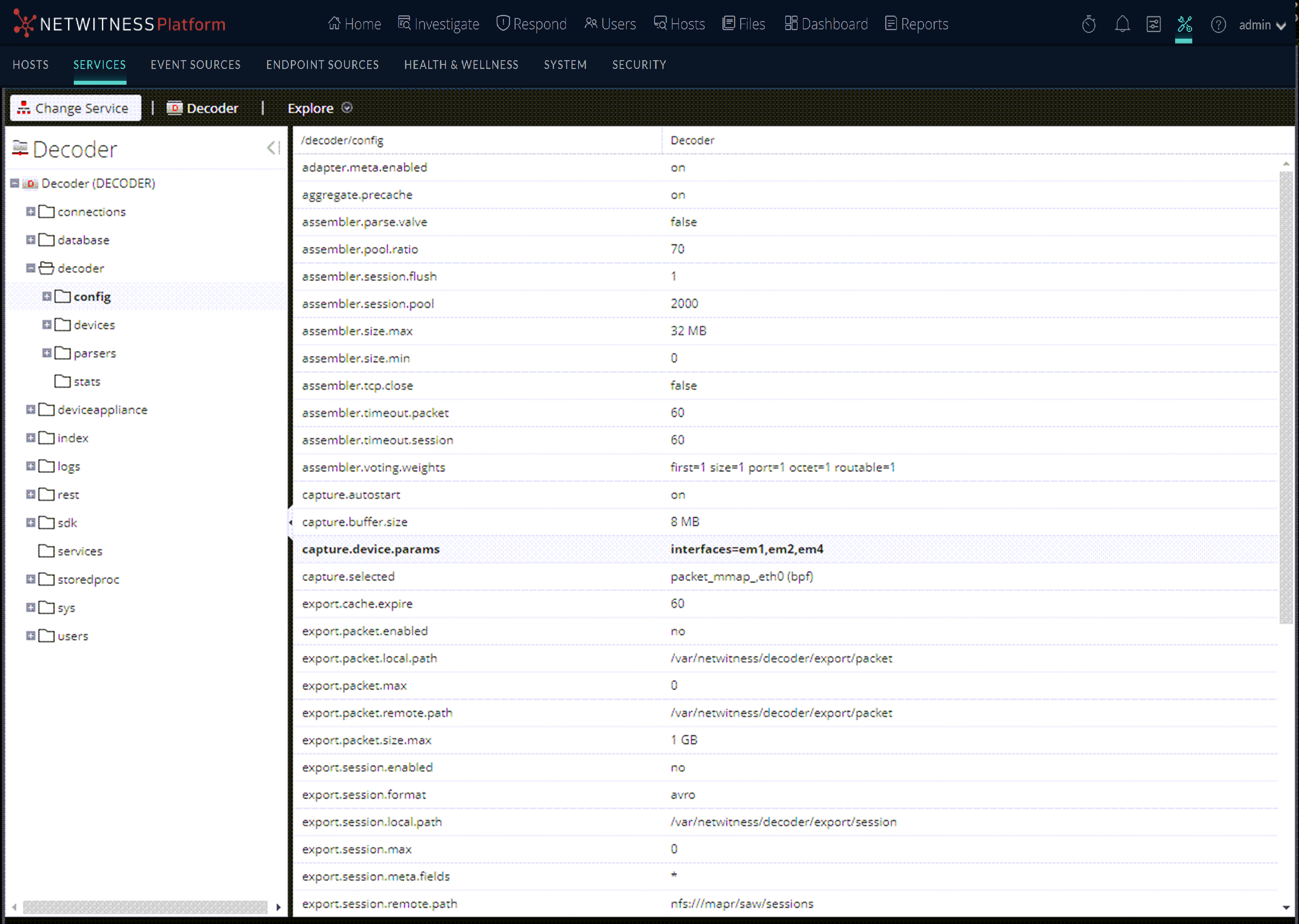Collapse the Decoder tree panel arrow

point(273,148)
